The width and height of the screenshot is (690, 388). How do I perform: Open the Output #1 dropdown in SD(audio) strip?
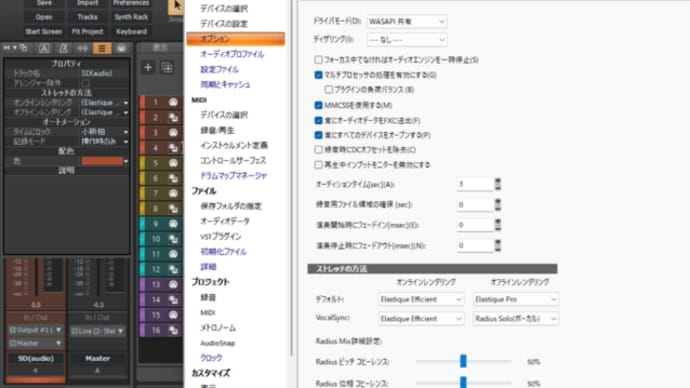[x=36, y=330]
